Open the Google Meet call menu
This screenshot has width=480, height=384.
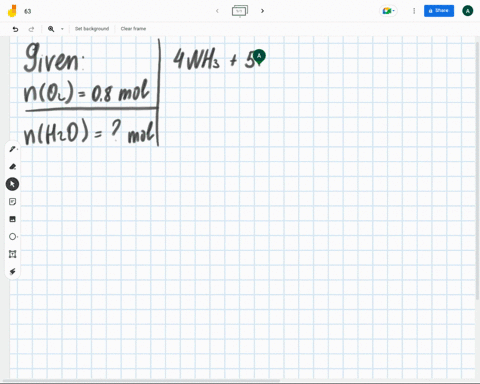(x=388, y=11)
